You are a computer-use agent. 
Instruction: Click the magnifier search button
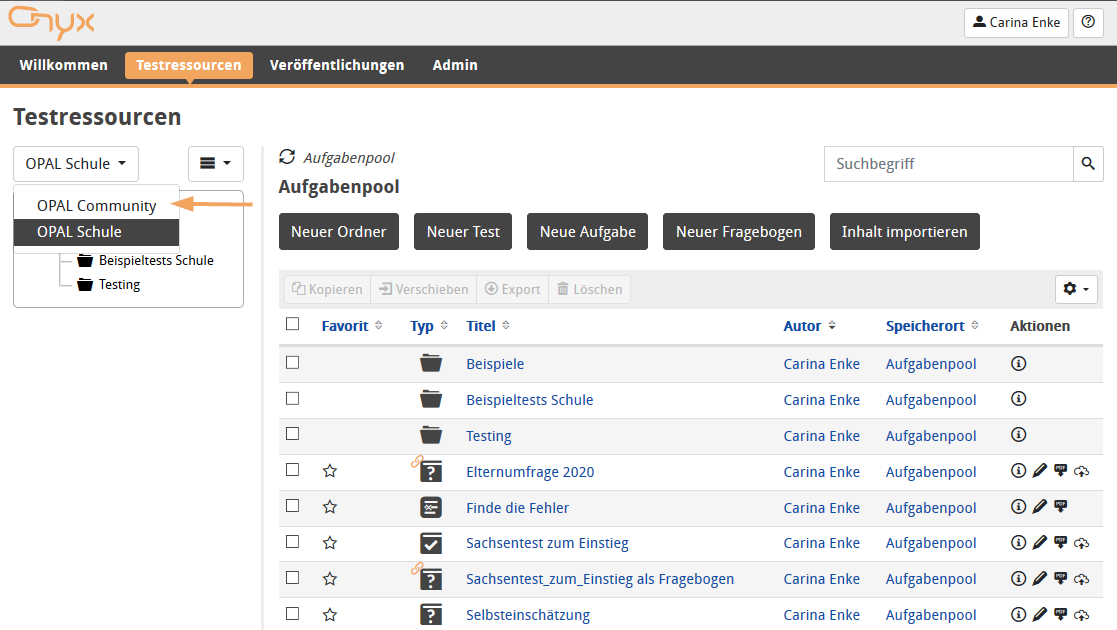pos(1088,164)
